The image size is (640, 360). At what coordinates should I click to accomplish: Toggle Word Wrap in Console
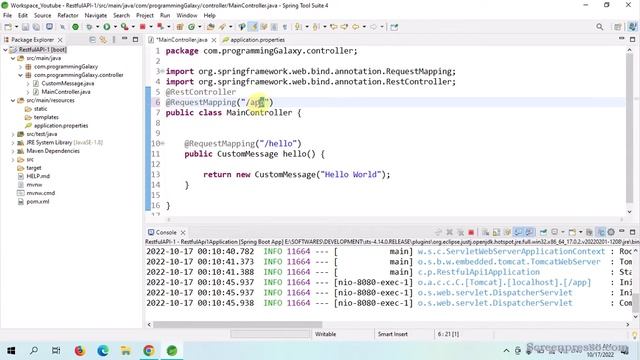click(x=507, y=232)
